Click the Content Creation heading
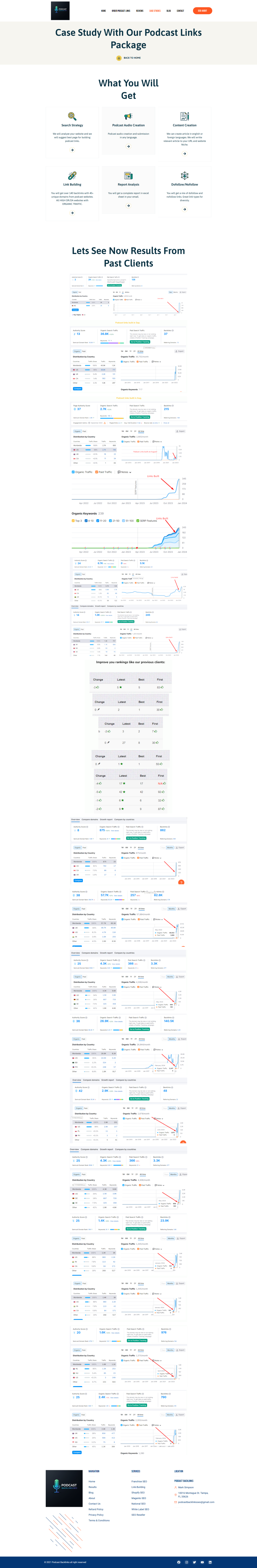The width and height of the screenshot is (257, 1568). [x=184, y=125]
